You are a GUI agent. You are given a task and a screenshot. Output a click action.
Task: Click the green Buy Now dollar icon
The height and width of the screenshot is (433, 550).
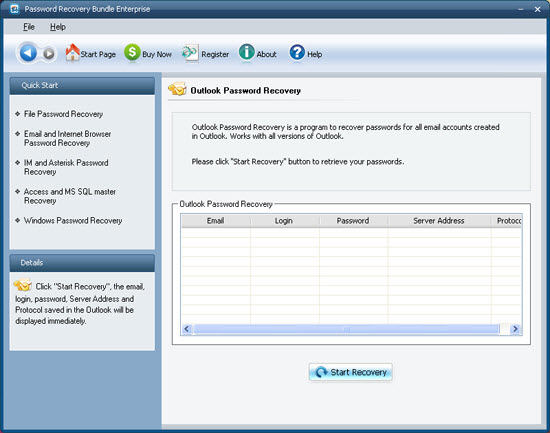coord(132,53)
